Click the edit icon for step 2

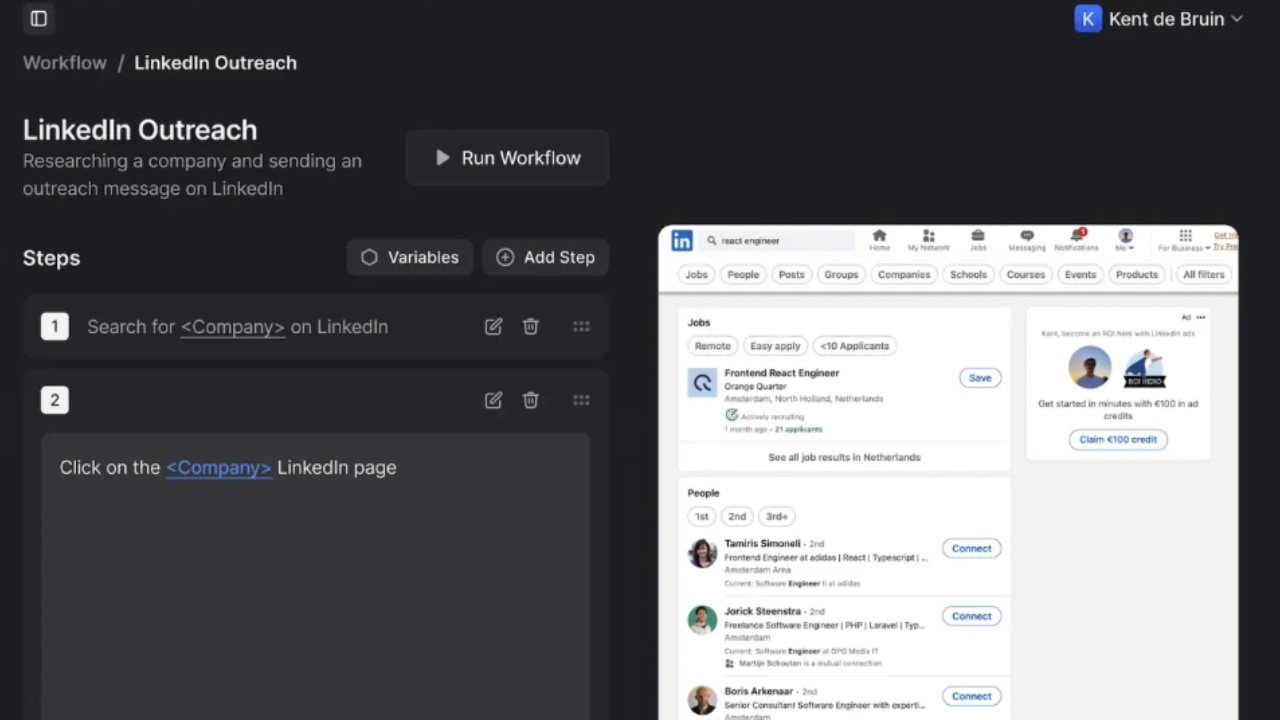pos(493,400)
